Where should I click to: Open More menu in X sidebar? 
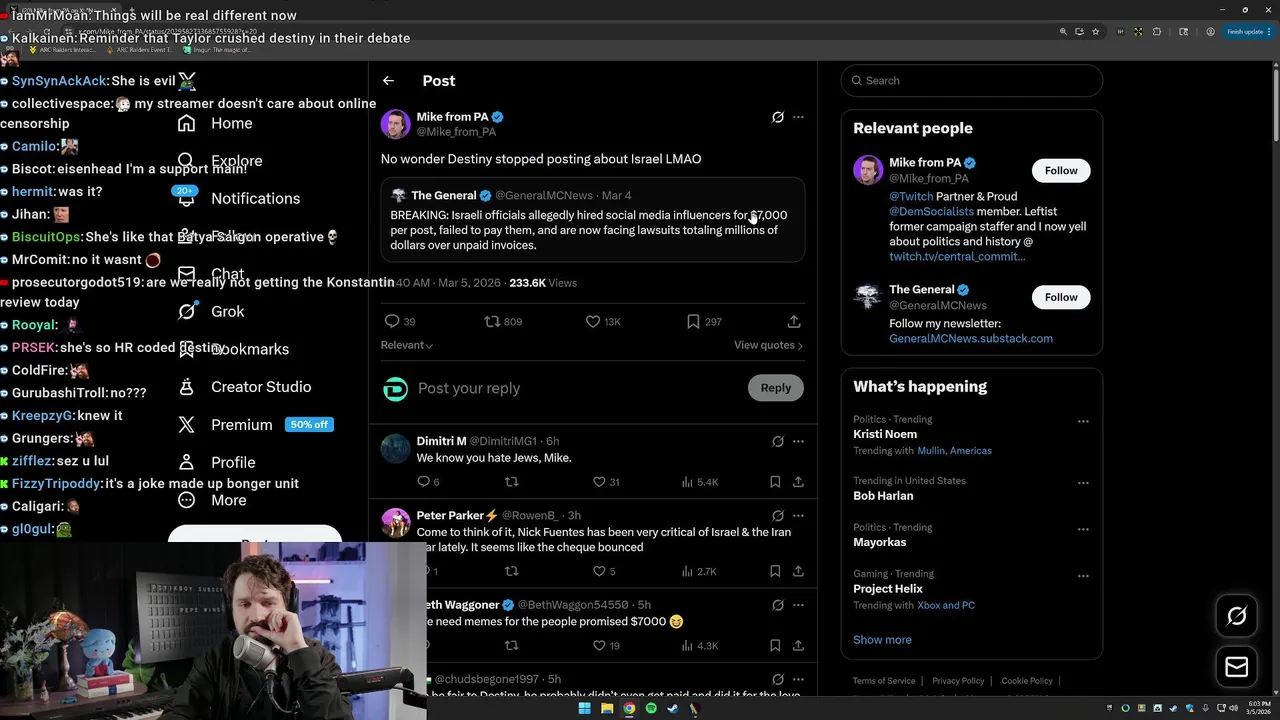point(212,500)
